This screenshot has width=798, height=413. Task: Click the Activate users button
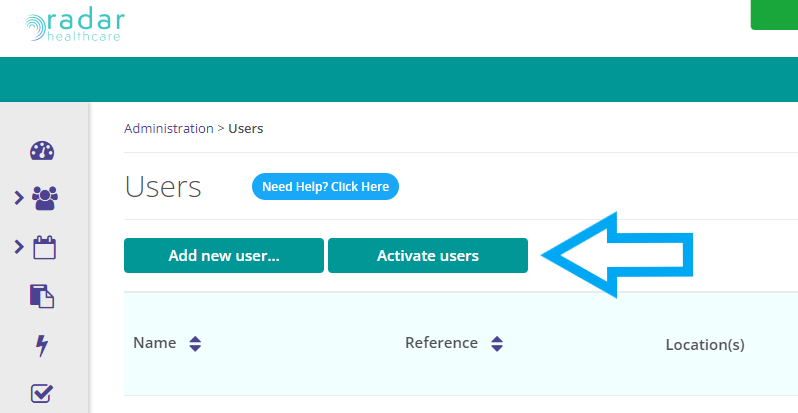428,255
